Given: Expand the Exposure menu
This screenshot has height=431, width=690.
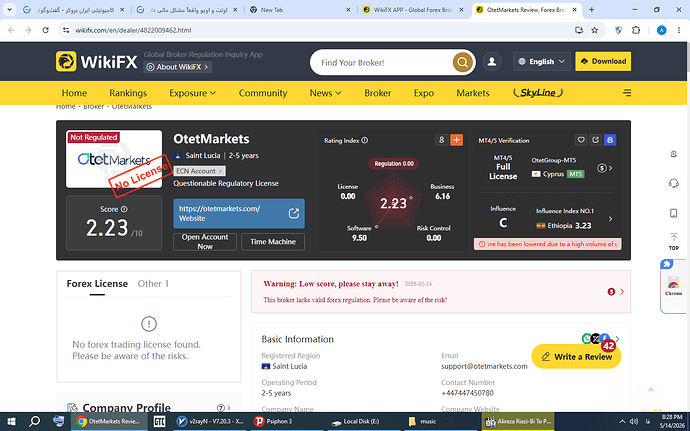Looking at the screenshot, I should pos(192,93).
